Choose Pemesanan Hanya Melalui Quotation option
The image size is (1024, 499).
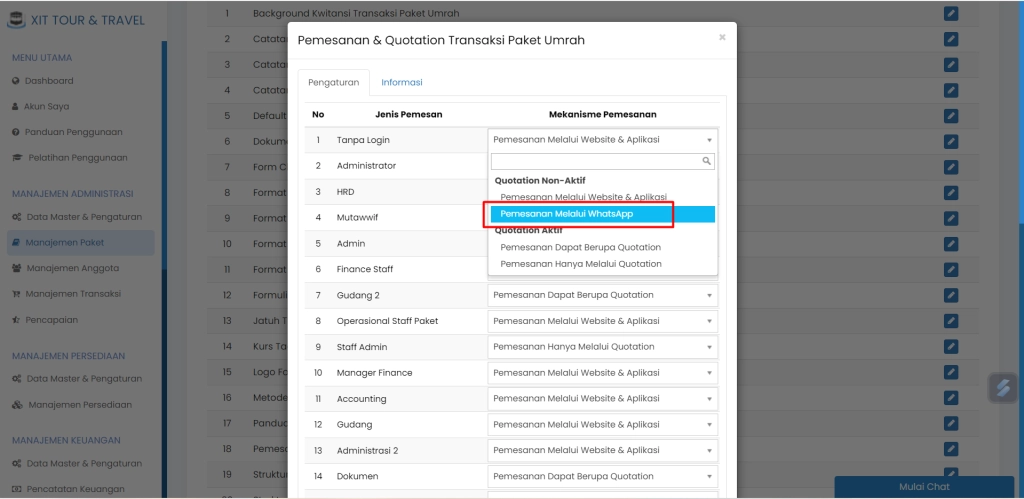pyautogui.click(x=580, y=264)
